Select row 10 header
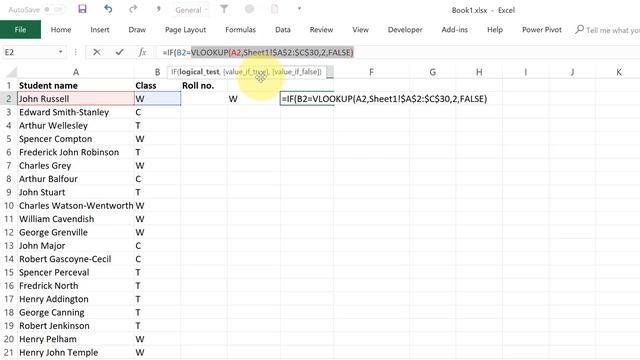 point(9,205)
